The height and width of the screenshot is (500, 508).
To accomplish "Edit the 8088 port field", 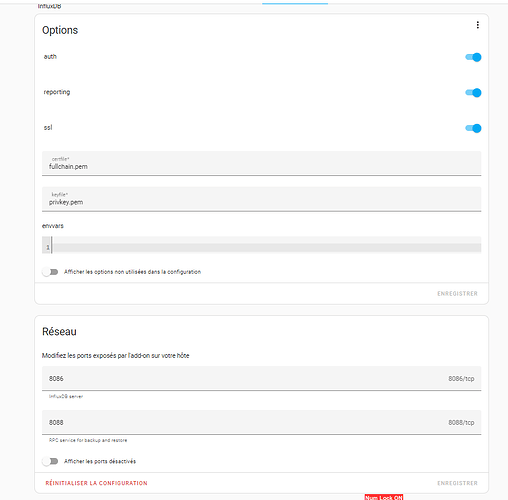I will coord(261,422).
